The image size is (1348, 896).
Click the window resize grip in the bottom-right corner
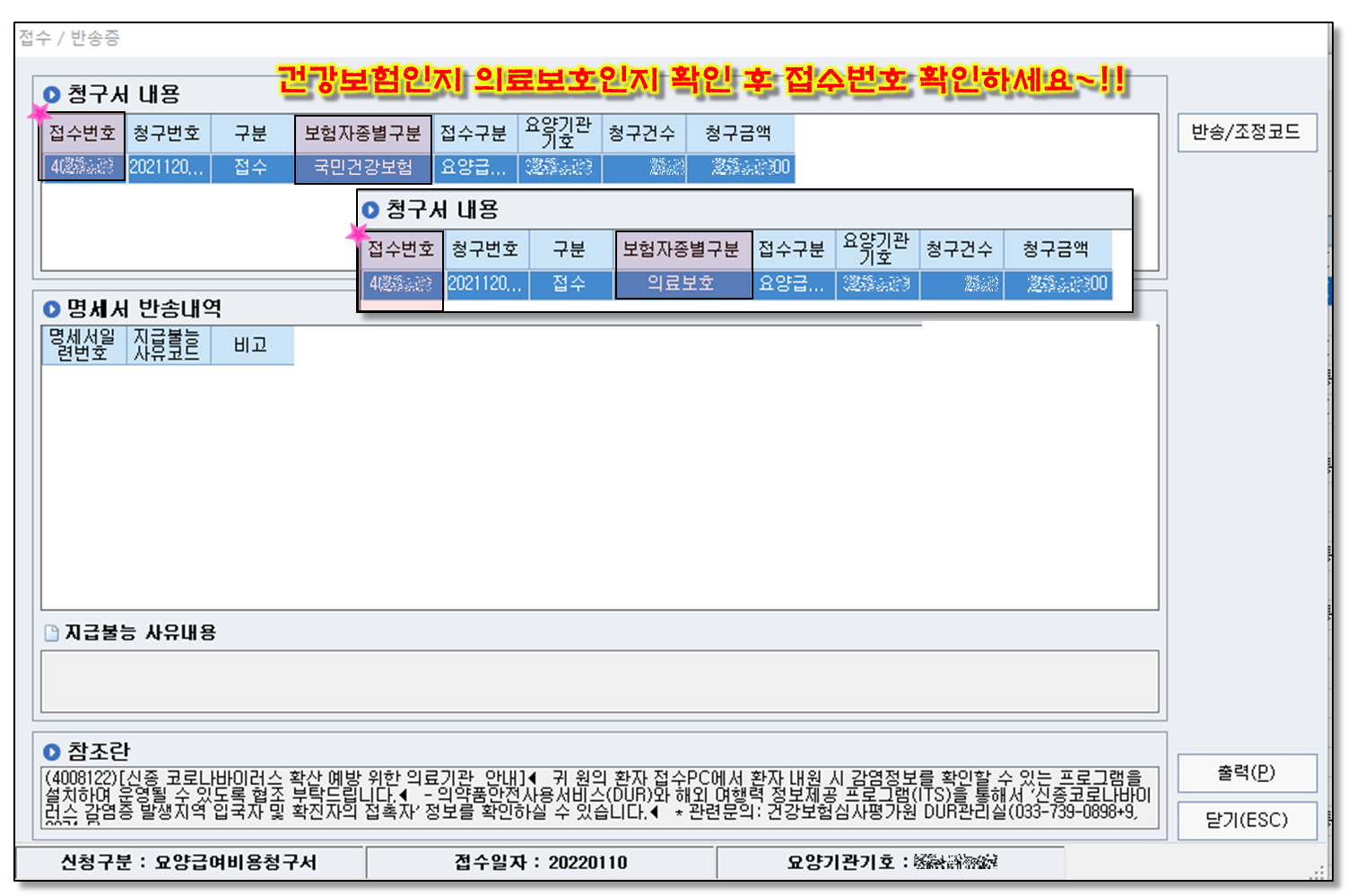(1318, 872)
